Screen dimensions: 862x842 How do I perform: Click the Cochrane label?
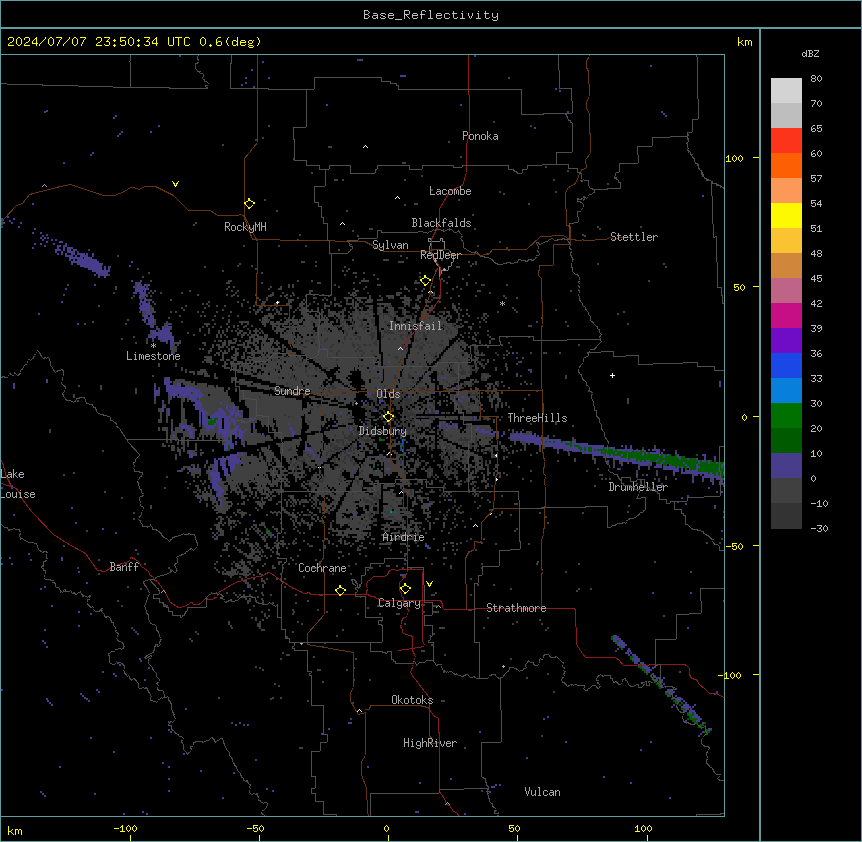click(322, 568)
